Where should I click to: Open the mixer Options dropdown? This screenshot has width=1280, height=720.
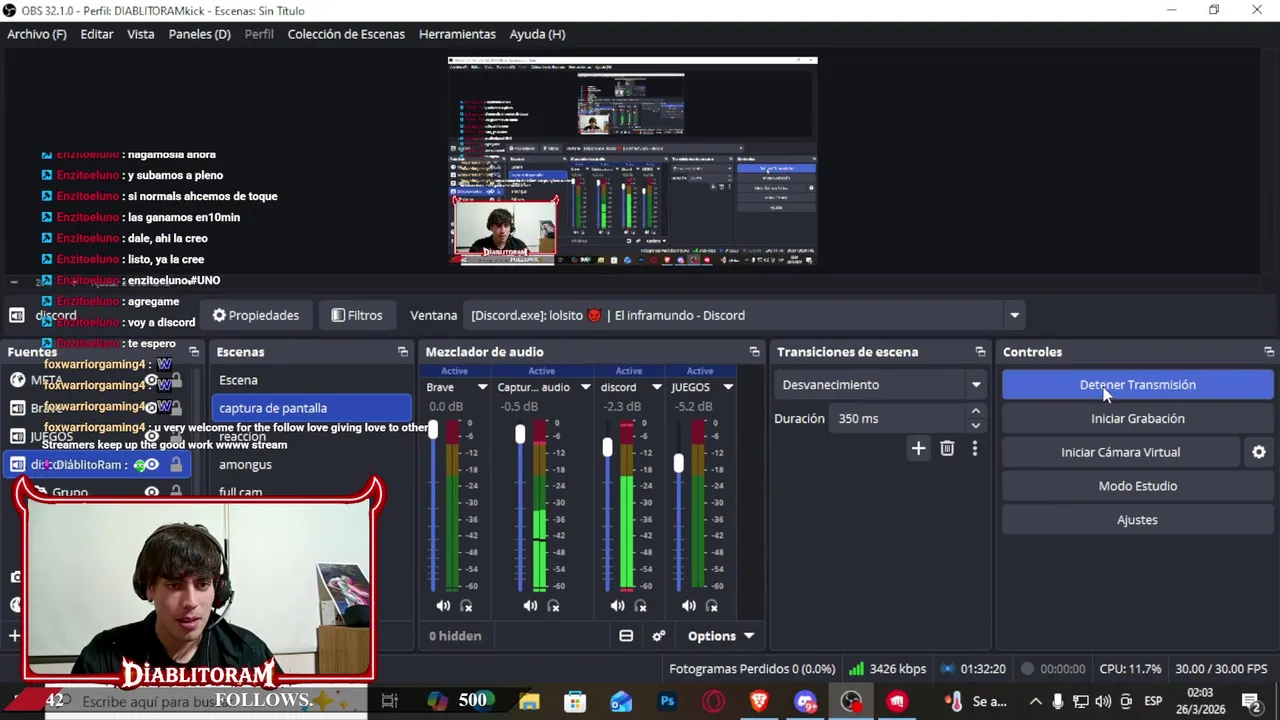click(x=720, y=636)
